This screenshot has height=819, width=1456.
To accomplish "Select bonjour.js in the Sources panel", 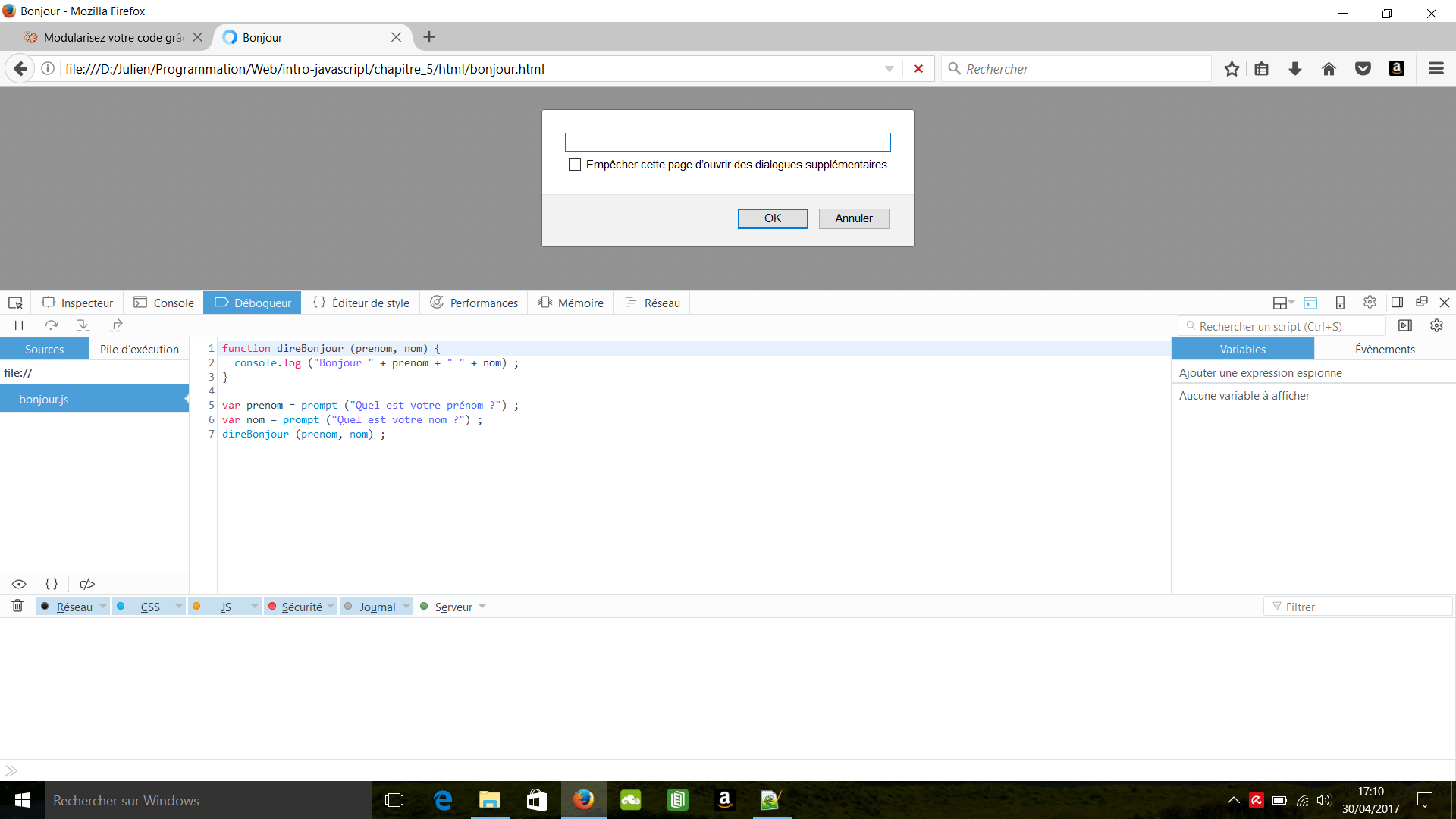I will 43,398.
